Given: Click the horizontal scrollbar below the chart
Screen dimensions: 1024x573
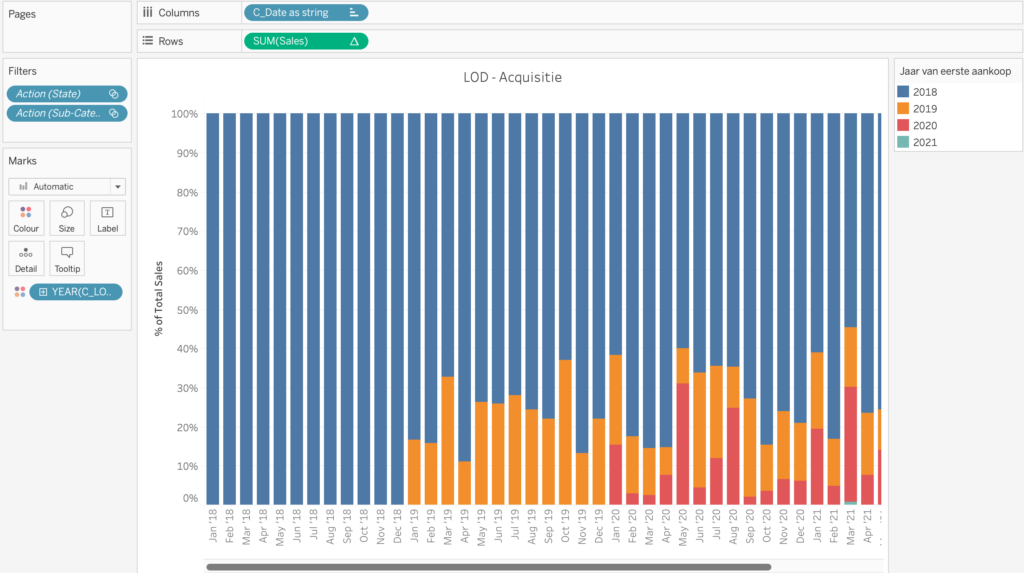Looking at the screenshot, I should point(488,567).
